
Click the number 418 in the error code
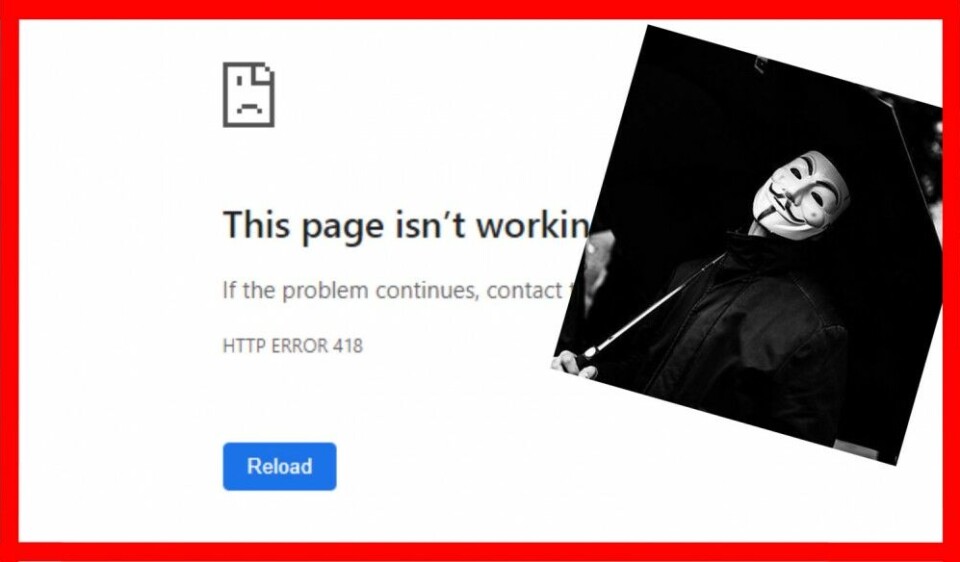[348, 346]
